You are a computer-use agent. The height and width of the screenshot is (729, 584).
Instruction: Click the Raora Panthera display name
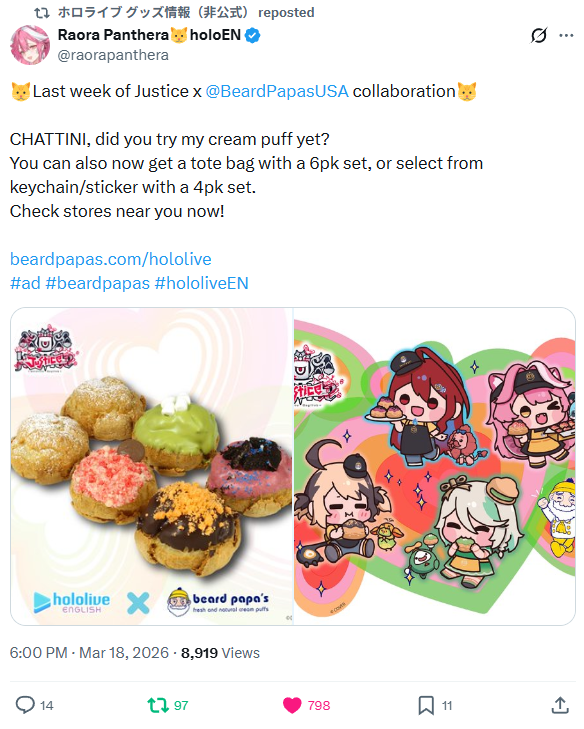click(x=113, y=35)
